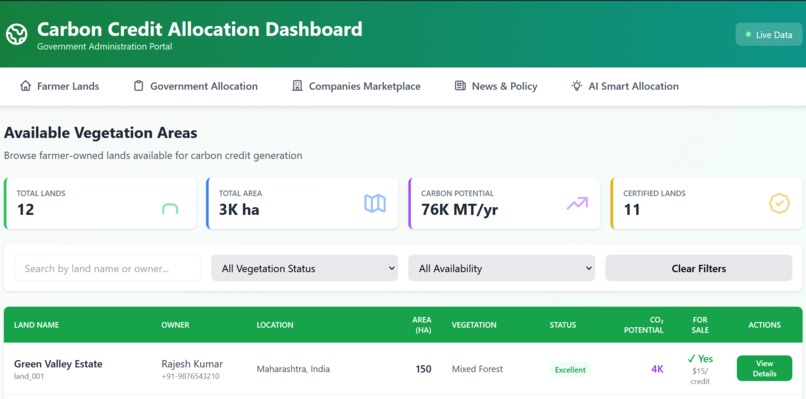
Task: Click the land_001 identifier
Action: click(29, 376)
